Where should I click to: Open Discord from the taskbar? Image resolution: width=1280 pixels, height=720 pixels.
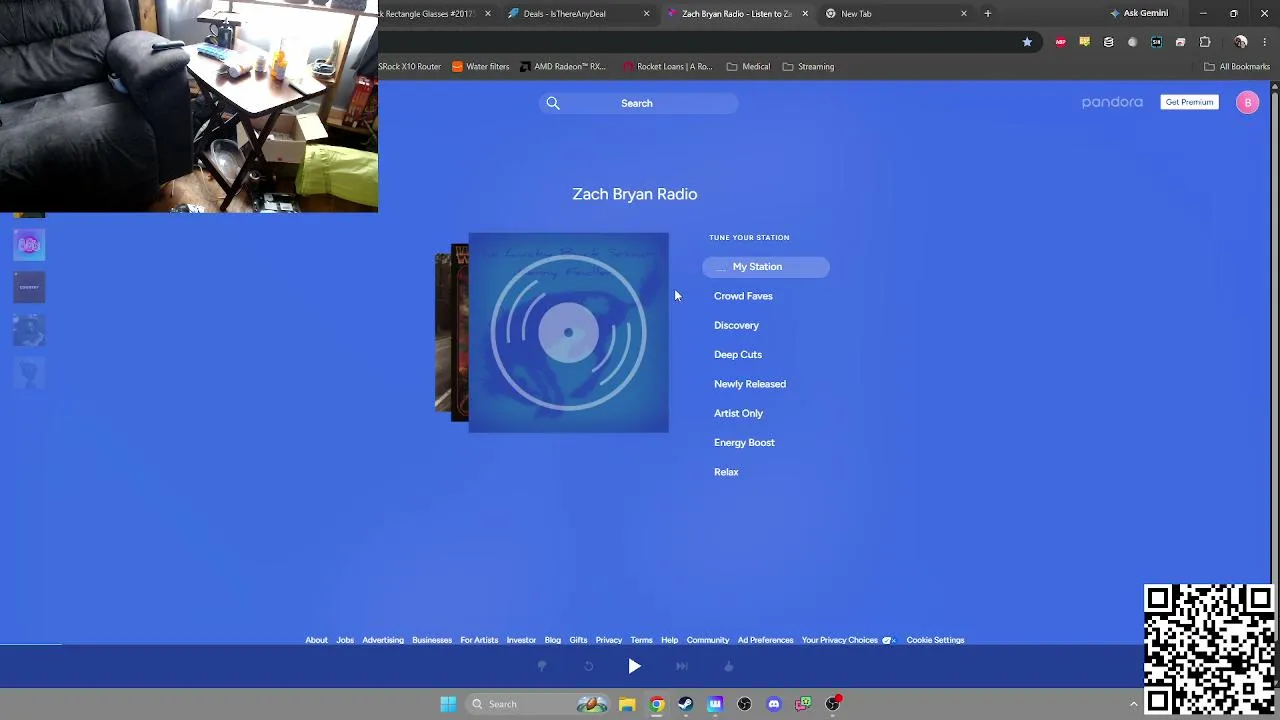pyautogui.click(x=773, y=704)
